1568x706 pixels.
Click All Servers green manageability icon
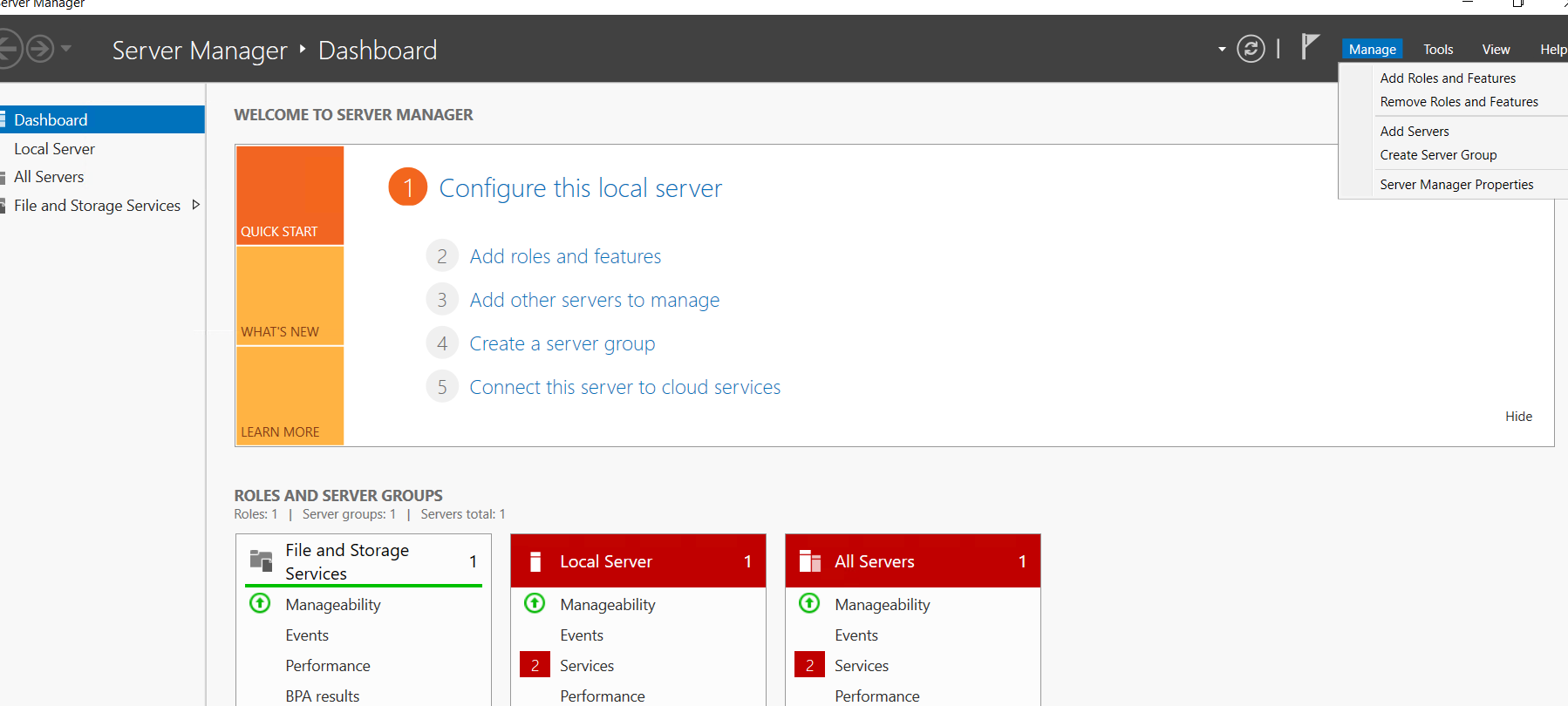point(809,603)
